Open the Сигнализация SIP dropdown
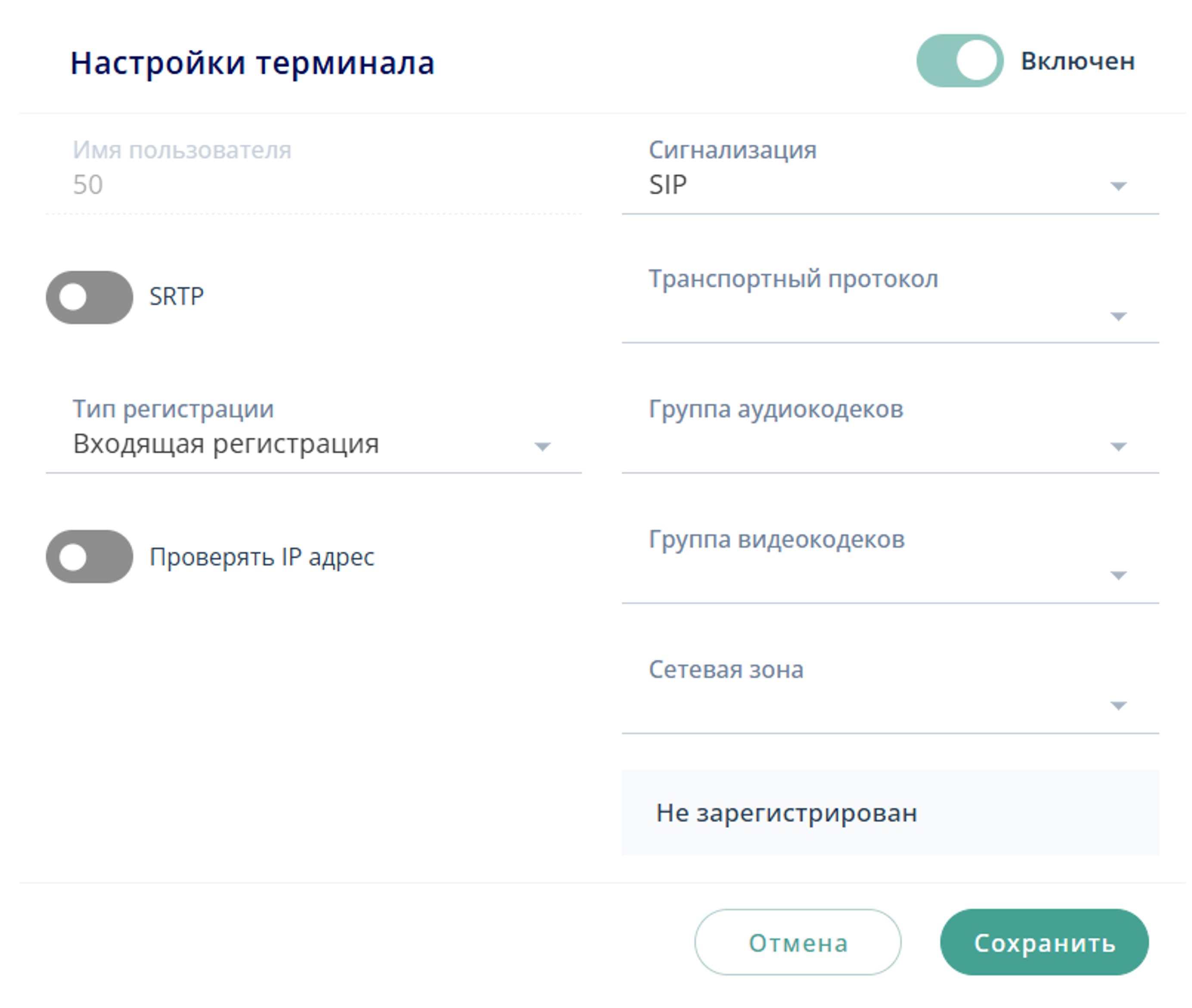This screenshot has height=1008, width=1192. [x=890, y=175]
